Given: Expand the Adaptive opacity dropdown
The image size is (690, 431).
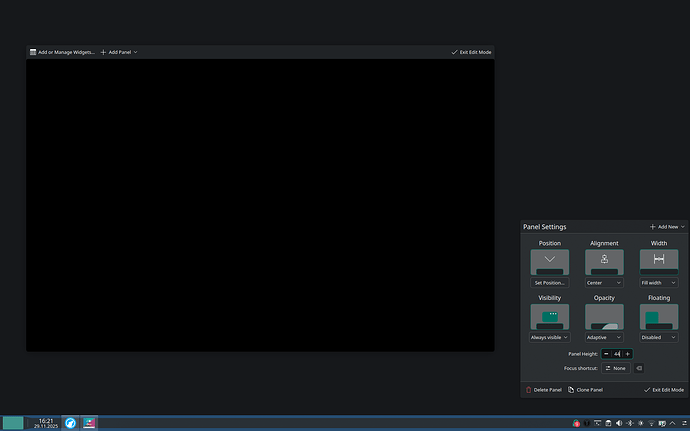Looking at the screenshot, I should click(x=604, y=338).
